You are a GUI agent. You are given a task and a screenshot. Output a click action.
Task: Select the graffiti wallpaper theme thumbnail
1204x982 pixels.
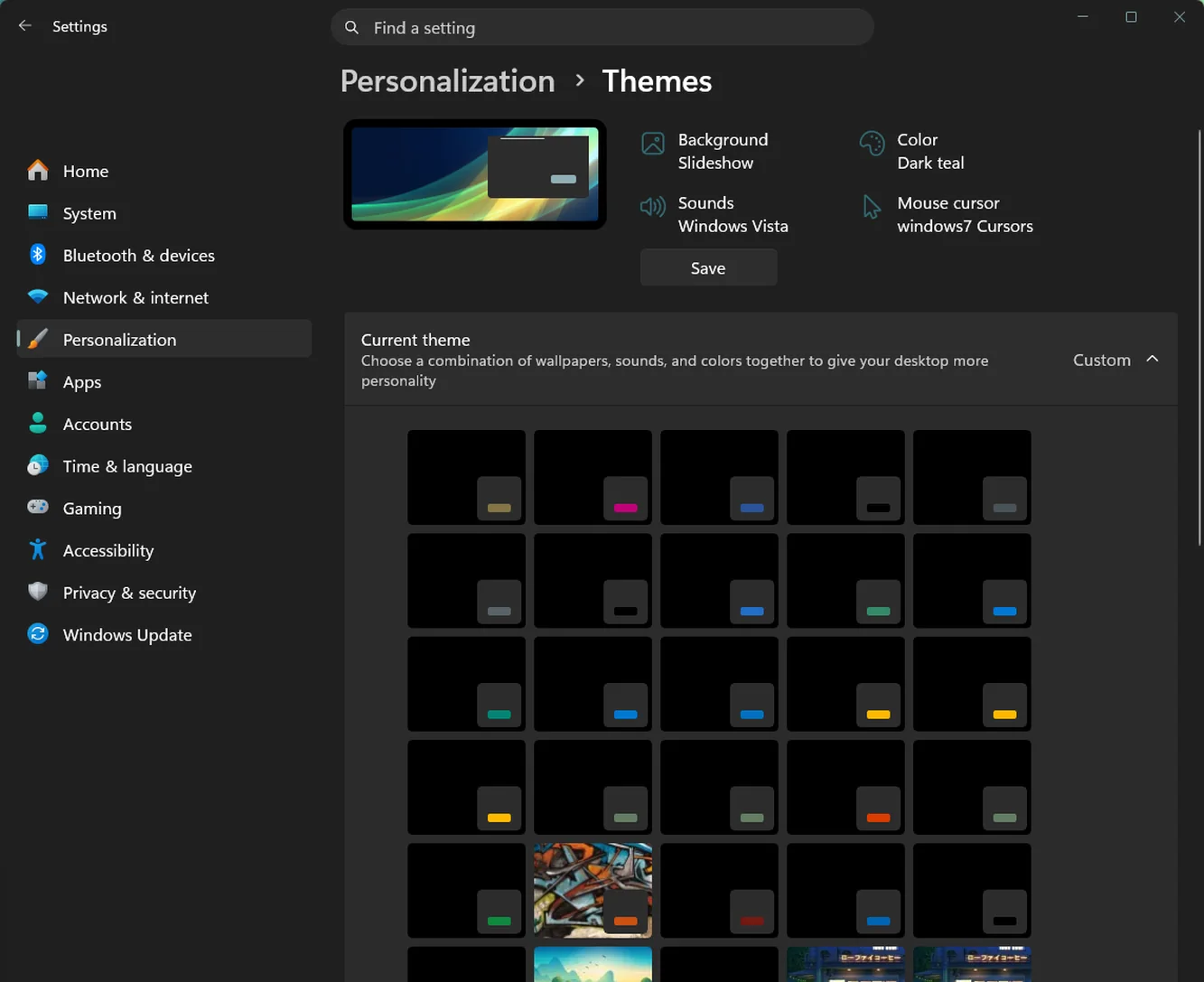tap(593, 891)
